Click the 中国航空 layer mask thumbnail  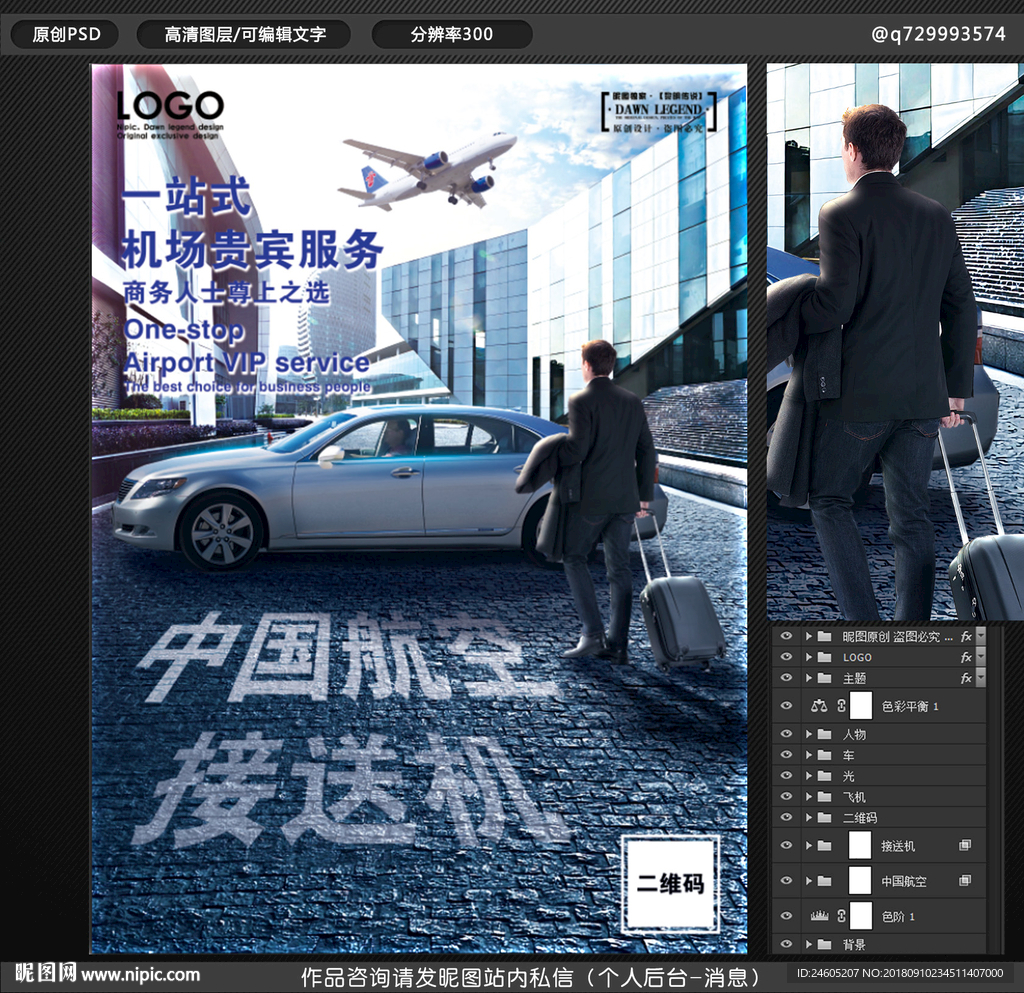[x=860, y=881]
